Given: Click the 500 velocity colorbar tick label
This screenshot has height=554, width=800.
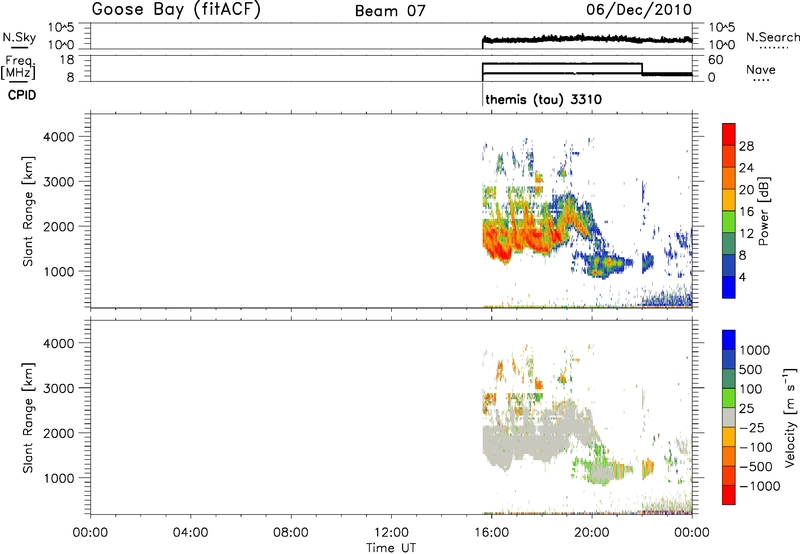Looking at the screenshot, I should (751, 370).
